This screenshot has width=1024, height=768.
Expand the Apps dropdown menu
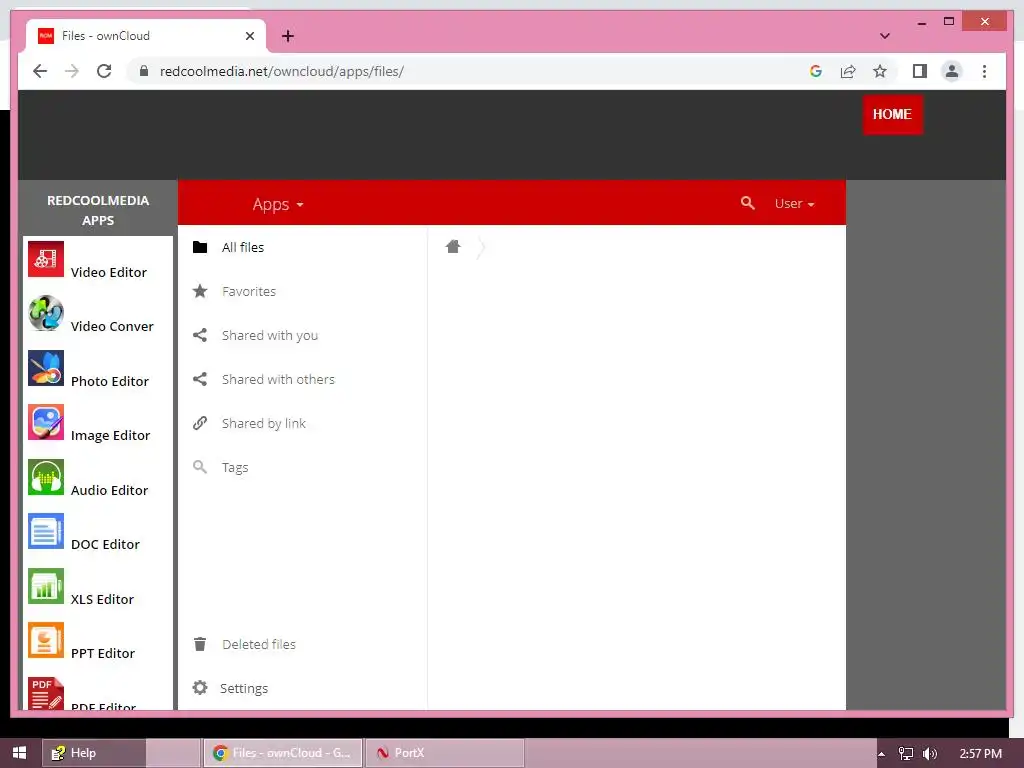point(278,204)
